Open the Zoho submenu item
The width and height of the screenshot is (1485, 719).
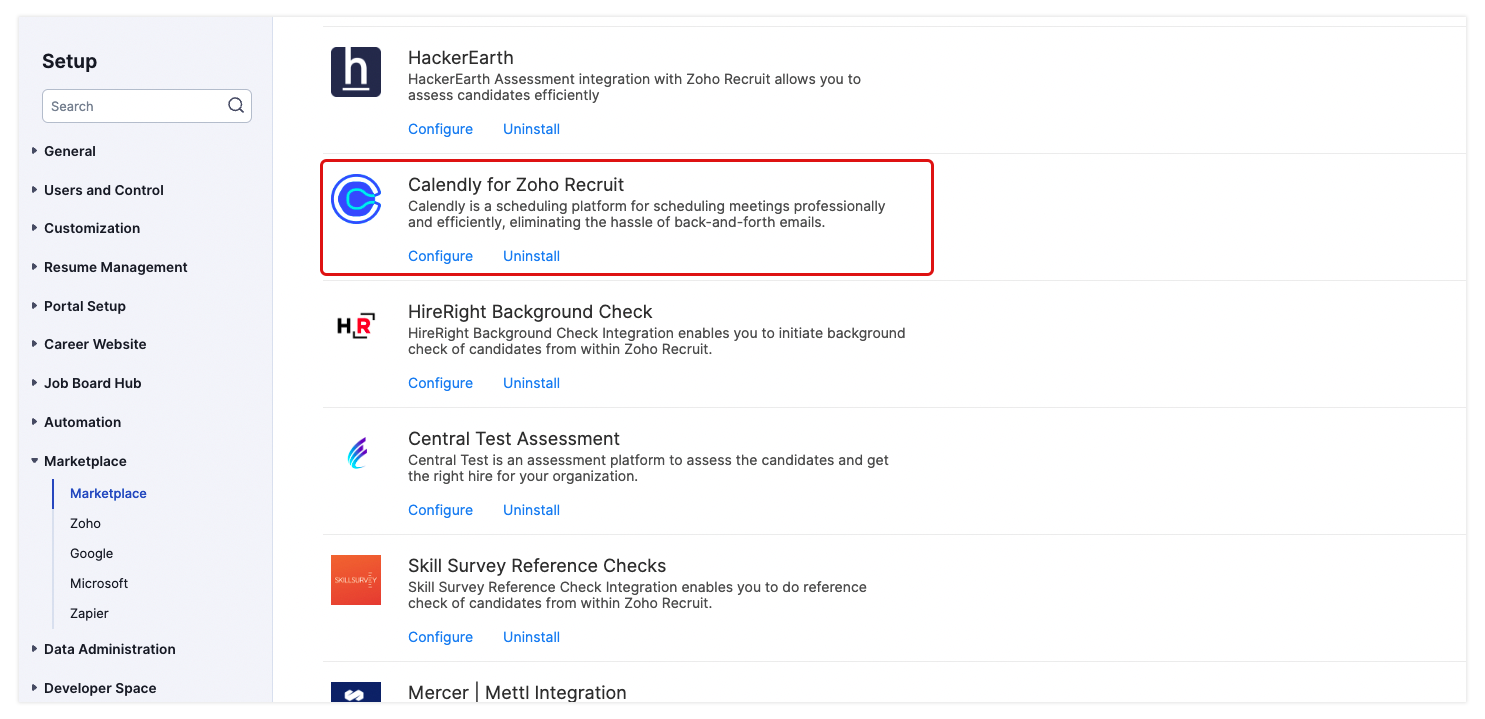(85, 523)
